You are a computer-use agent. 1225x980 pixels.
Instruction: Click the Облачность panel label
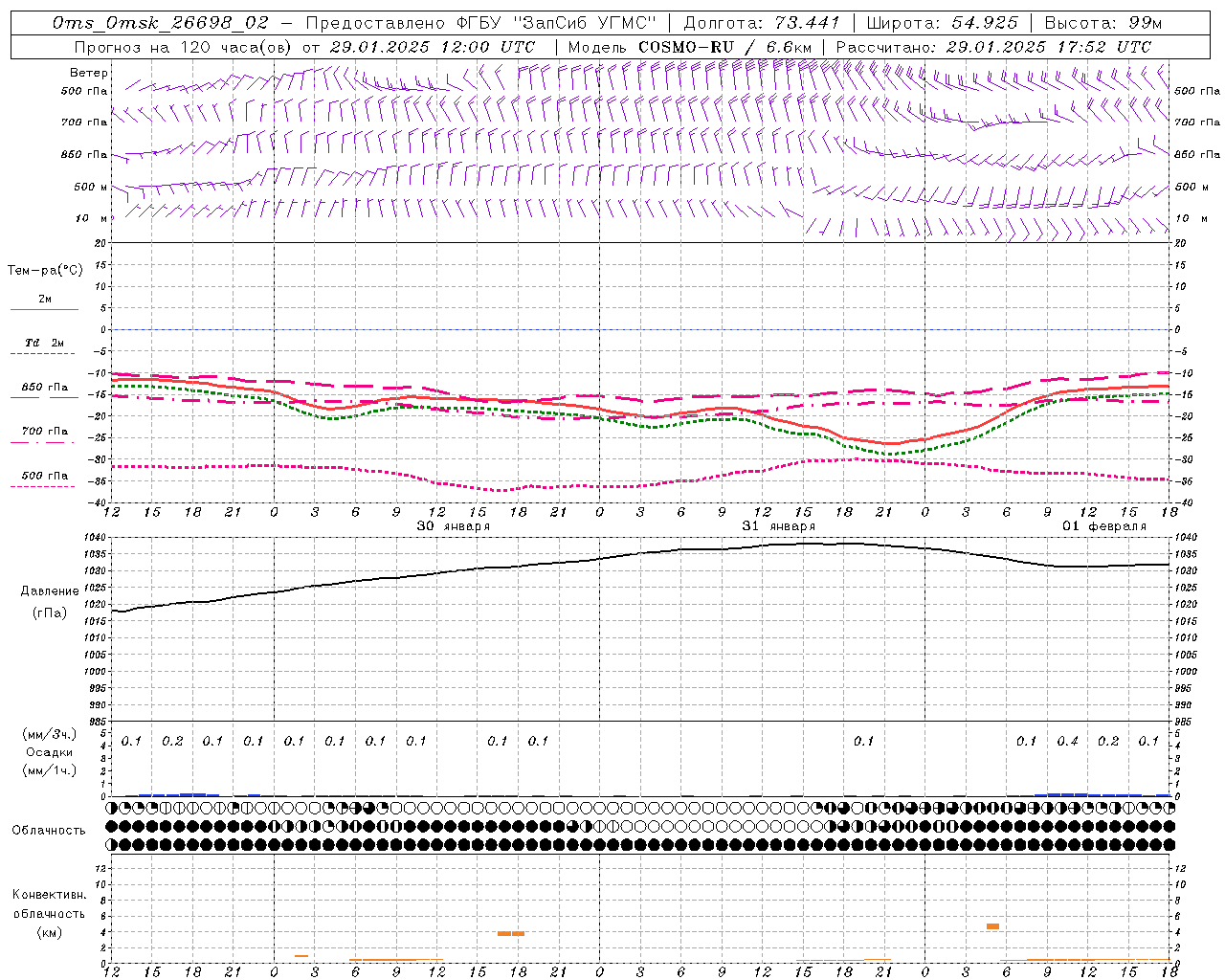(49, 830)
